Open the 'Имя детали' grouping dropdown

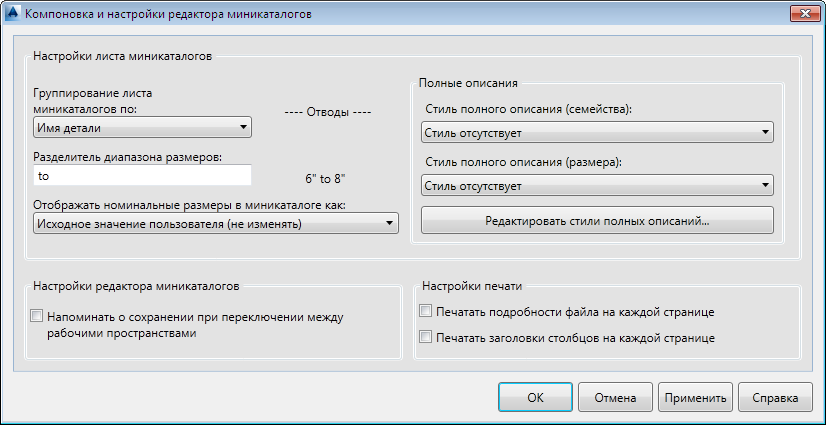[141, 127]
